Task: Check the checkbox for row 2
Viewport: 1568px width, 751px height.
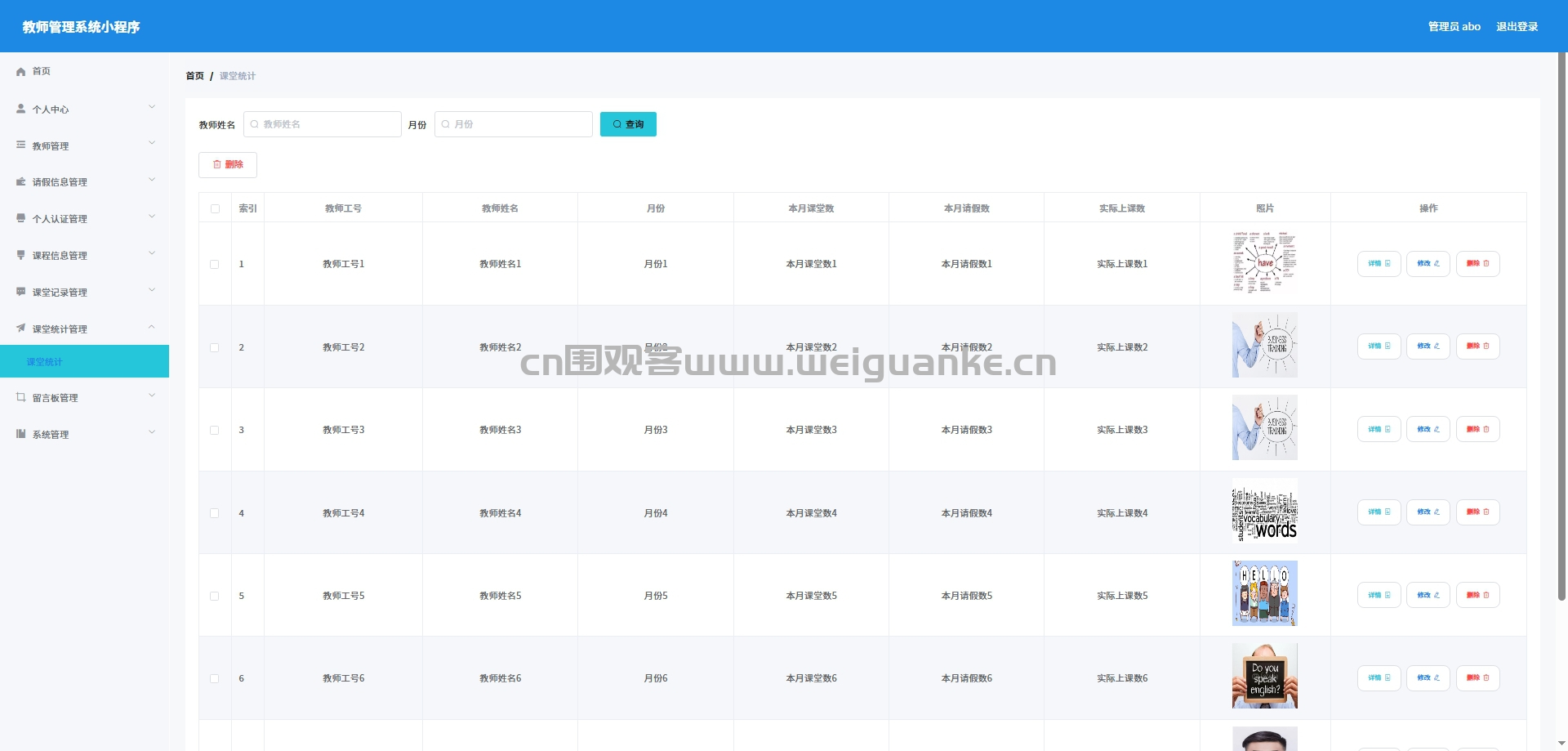Action: 215,348
